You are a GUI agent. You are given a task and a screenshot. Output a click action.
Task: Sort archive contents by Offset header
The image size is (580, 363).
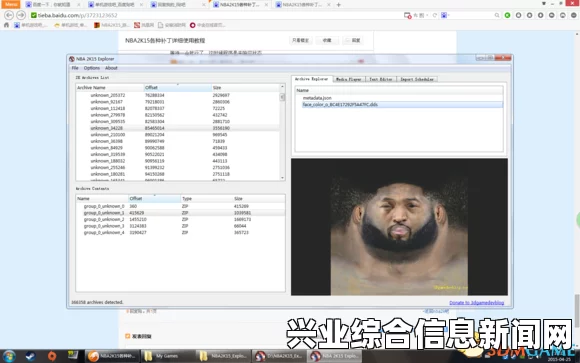pos(154,199)
